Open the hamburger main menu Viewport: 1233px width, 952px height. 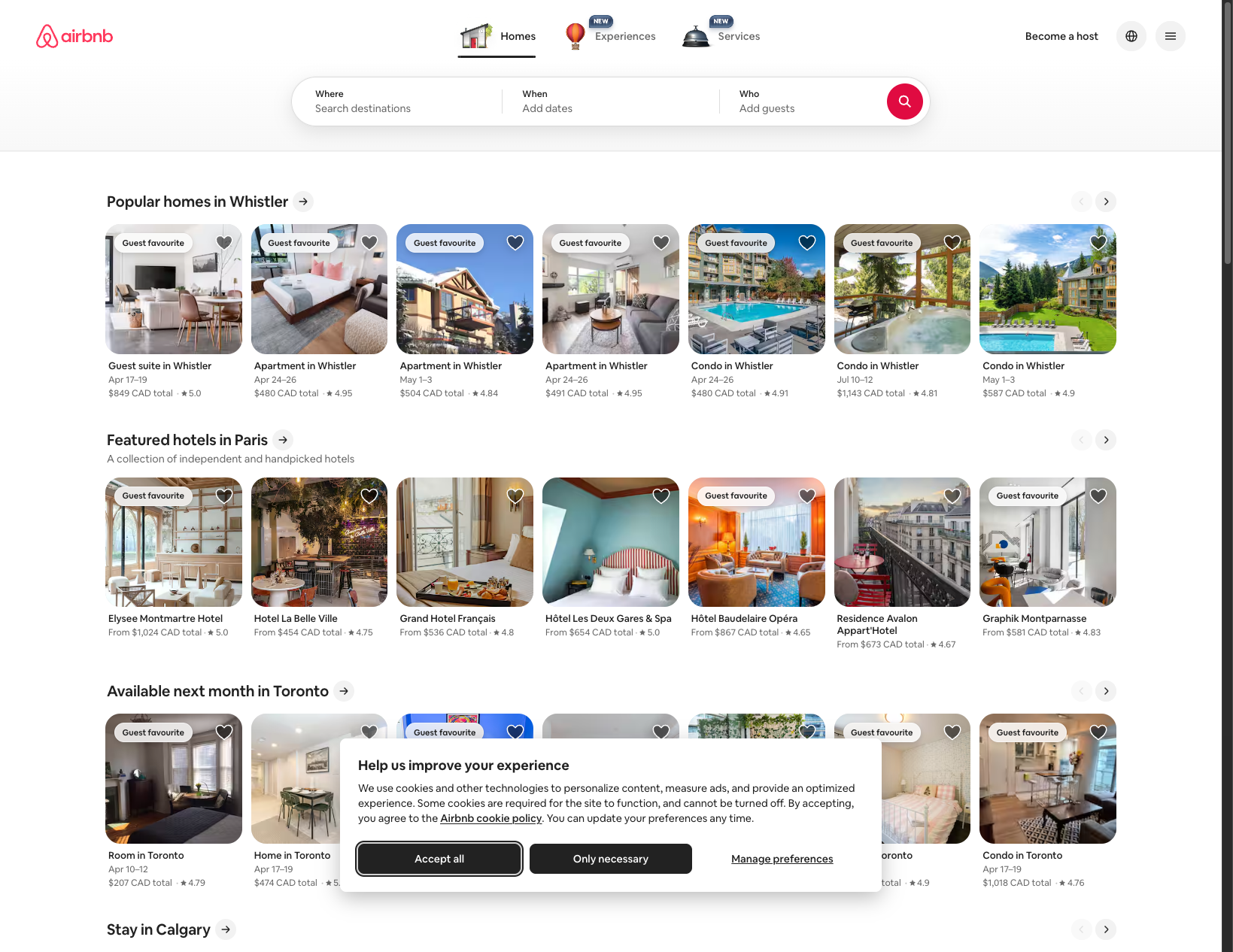click(1170, 36)
